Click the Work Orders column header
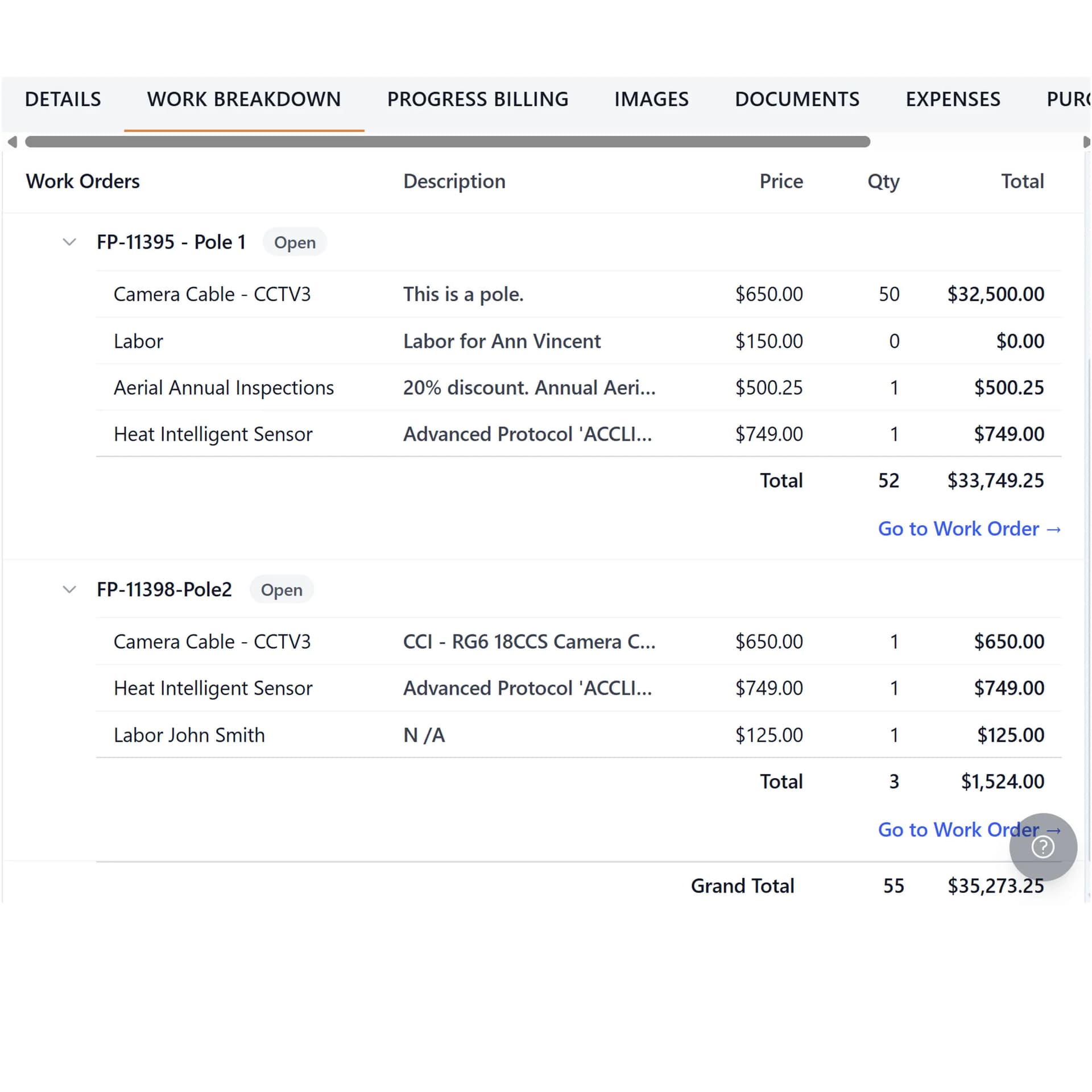Image resolution: width=1092 pixels, height=1092 pixels. click(83, 181)
